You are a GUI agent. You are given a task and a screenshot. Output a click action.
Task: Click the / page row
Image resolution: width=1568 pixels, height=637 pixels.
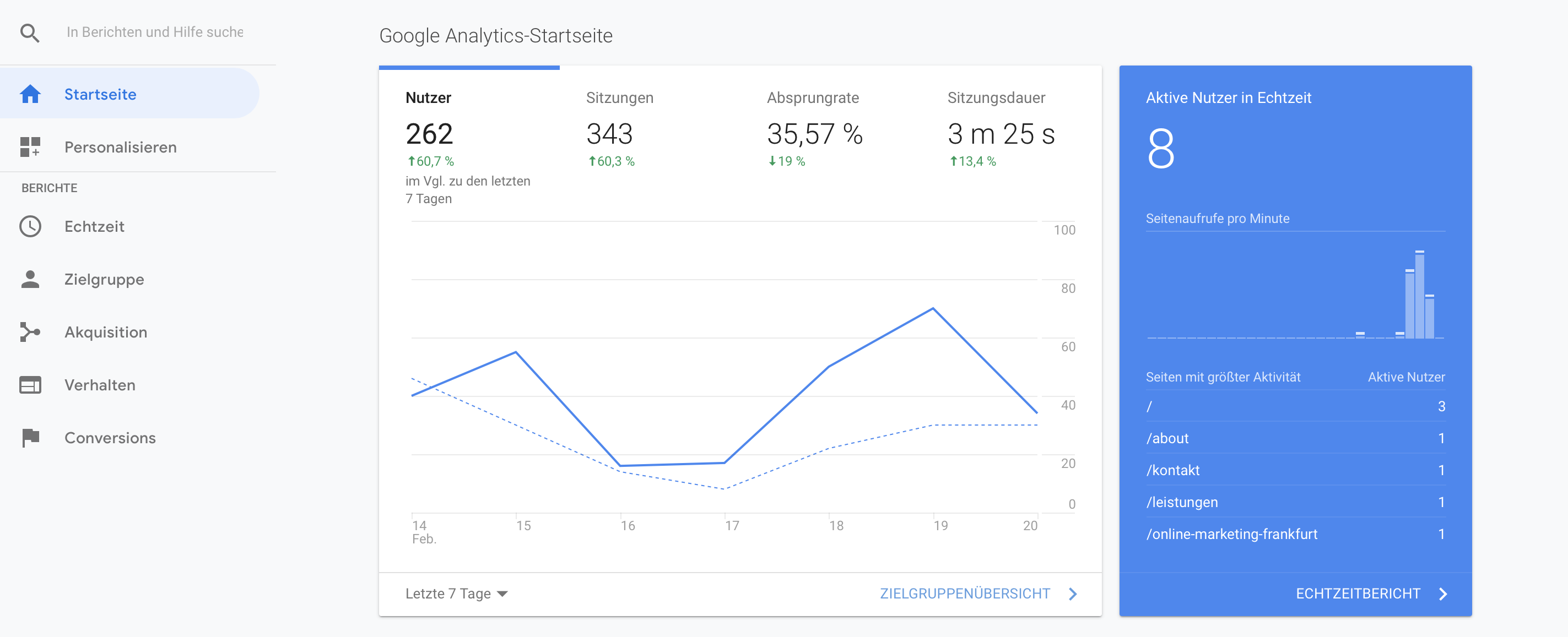1295,406
